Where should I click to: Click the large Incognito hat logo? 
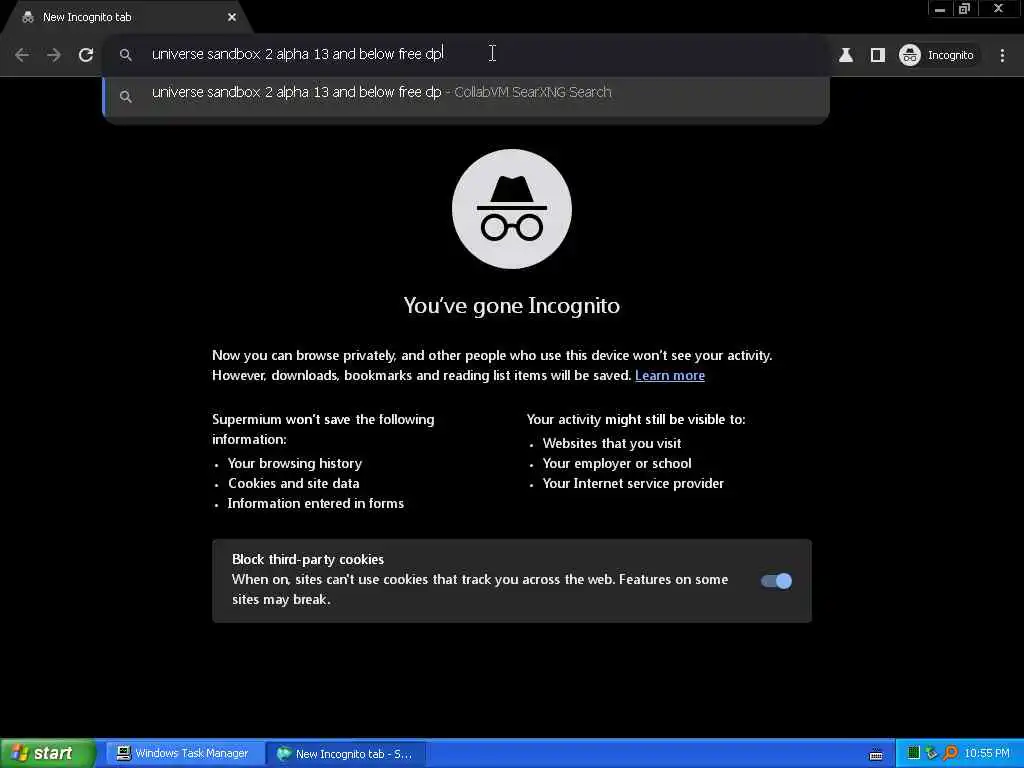511,209
